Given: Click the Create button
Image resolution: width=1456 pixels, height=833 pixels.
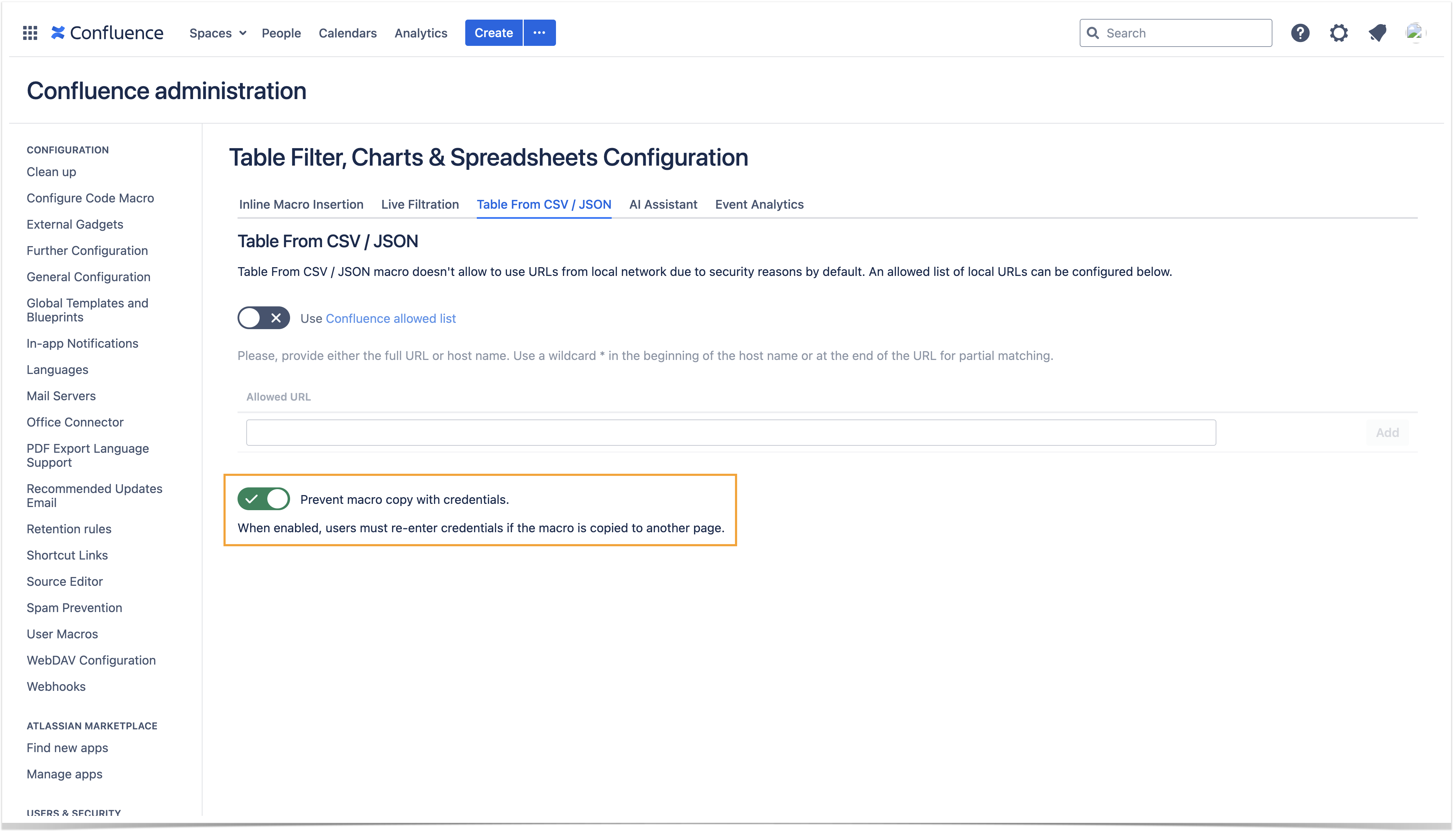Looking at the screenshot, I should pyautogui.click(x=493, y=33).
